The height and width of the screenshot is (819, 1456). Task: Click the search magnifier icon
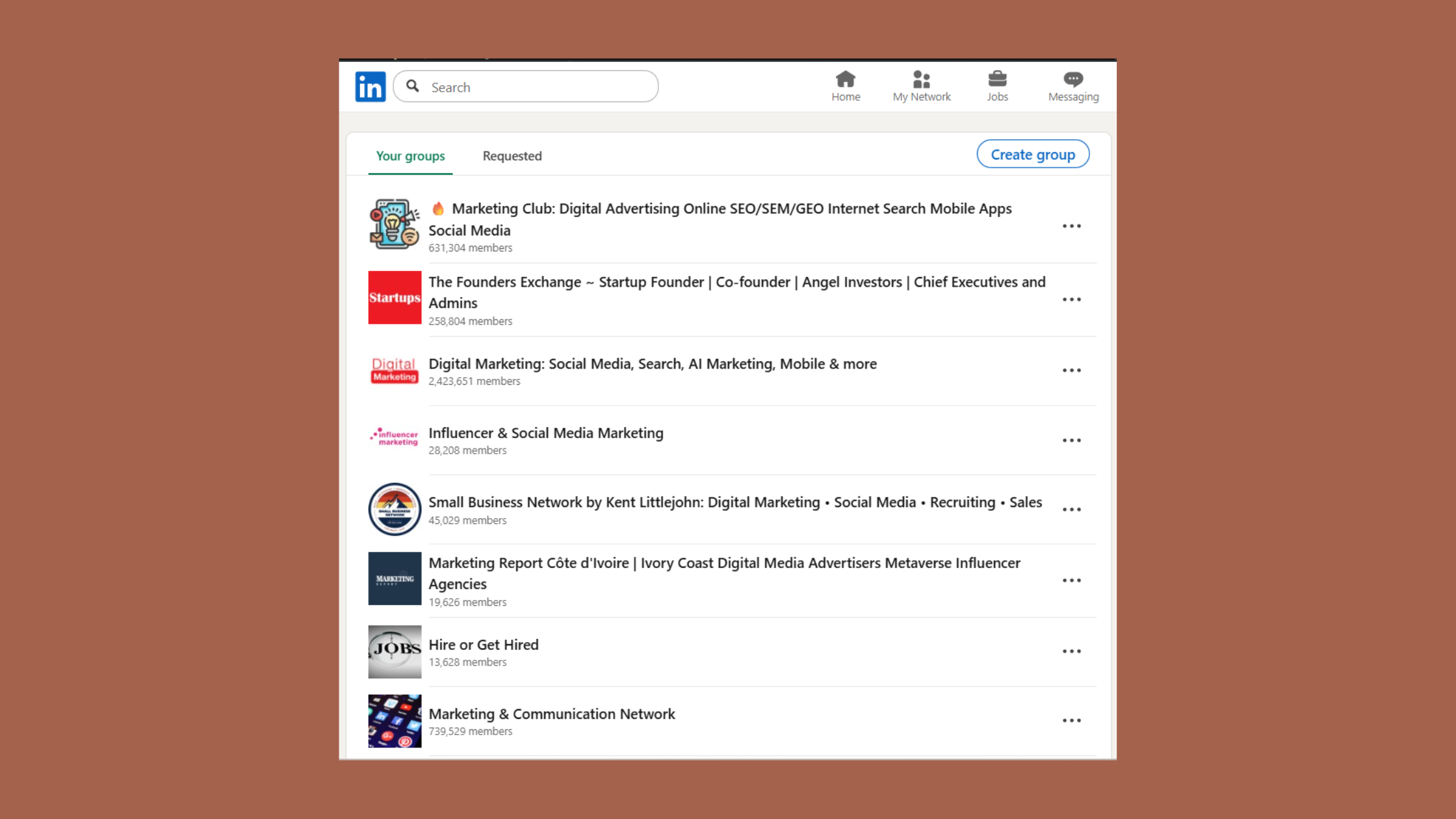(413, 86)
